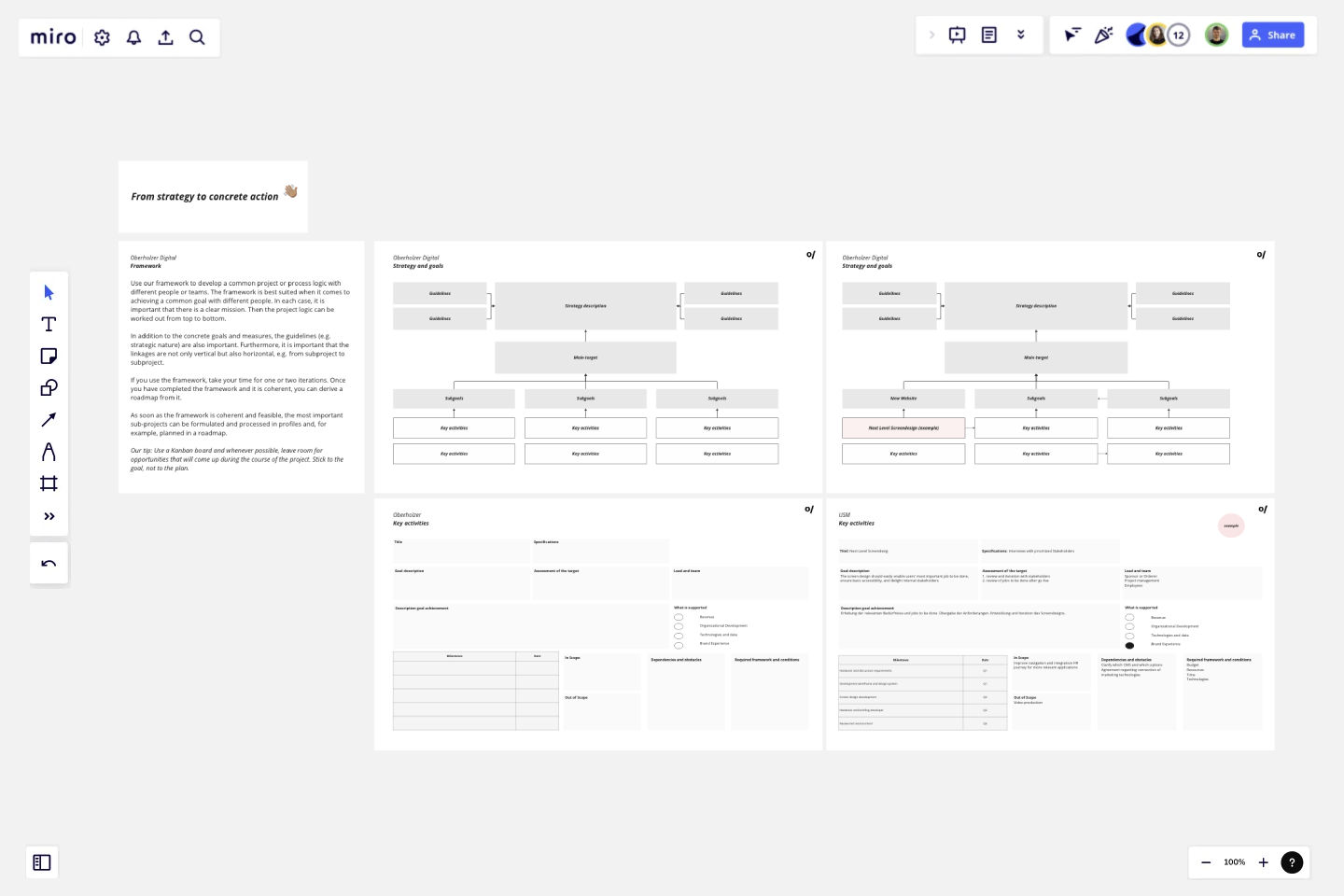
Task: Select the Text tool
Action: (49, 324)
